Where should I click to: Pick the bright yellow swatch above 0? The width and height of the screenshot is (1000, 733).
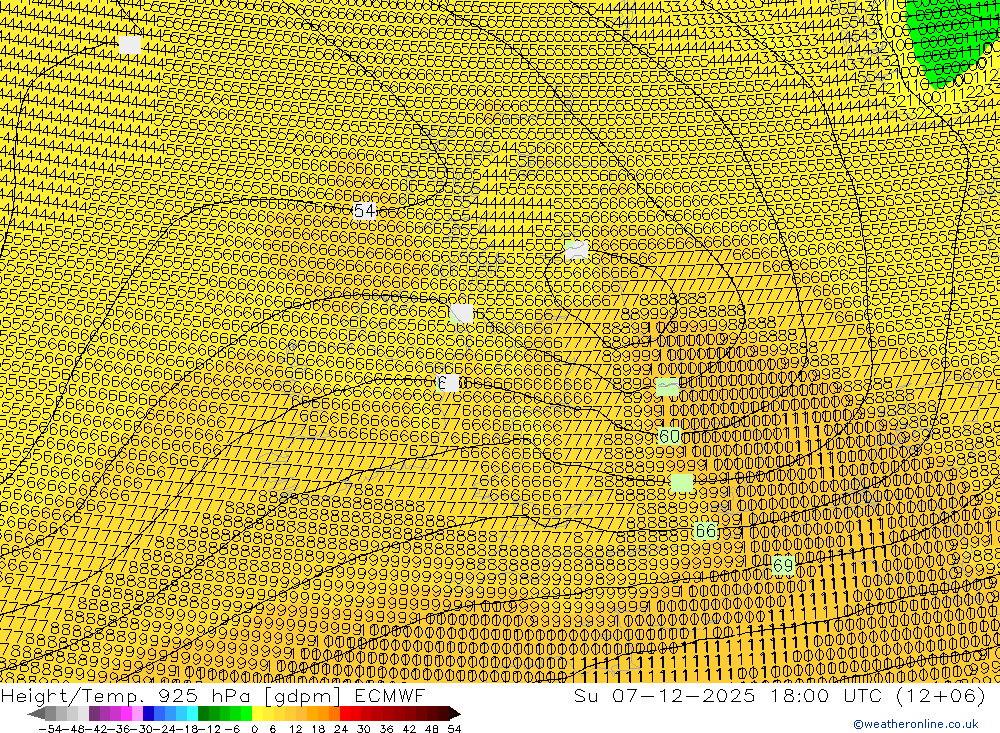(258, 713)
